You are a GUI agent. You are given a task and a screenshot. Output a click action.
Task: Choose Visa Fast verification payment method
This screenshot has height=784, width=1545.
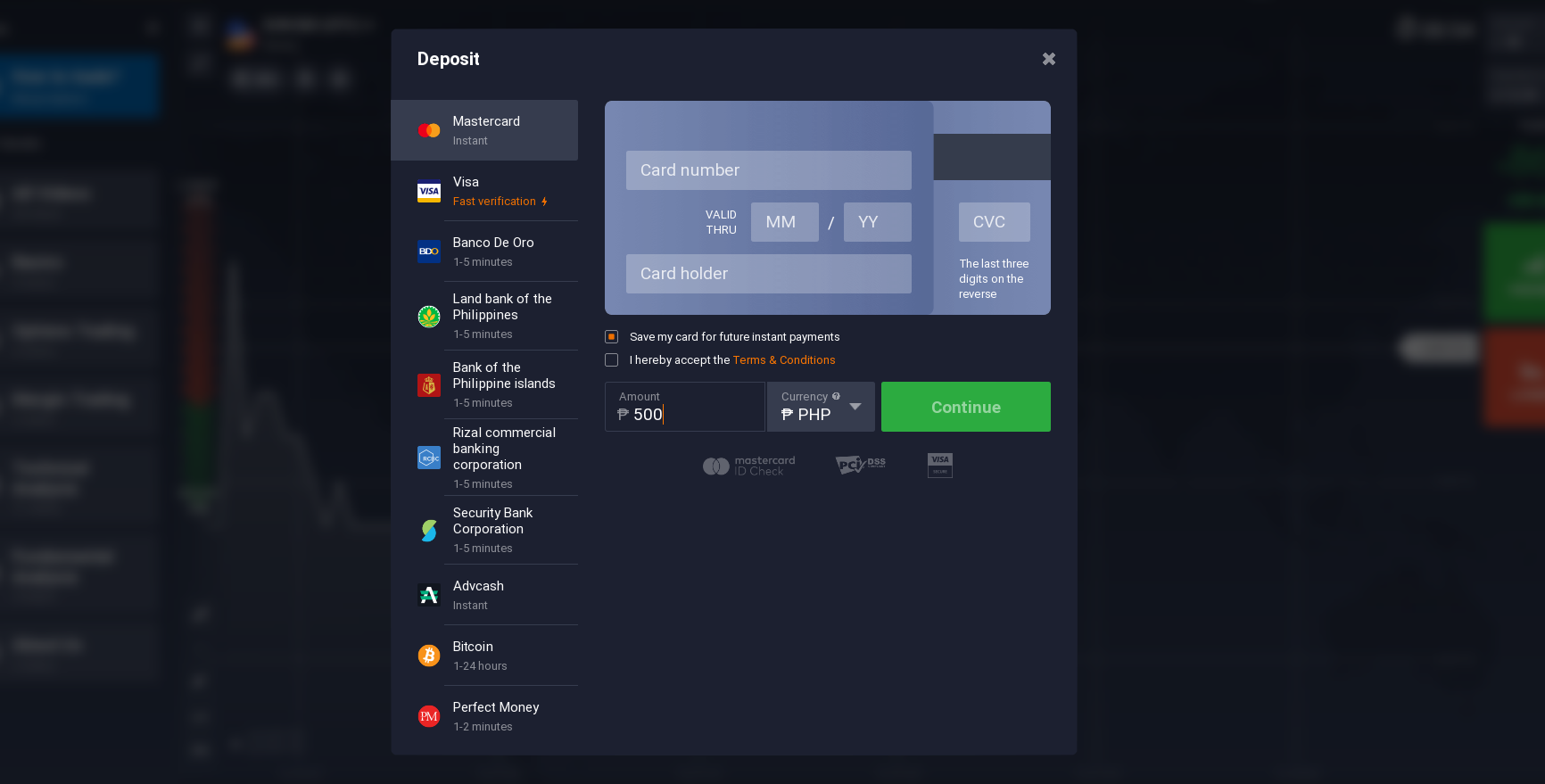(x=484, y=191)
